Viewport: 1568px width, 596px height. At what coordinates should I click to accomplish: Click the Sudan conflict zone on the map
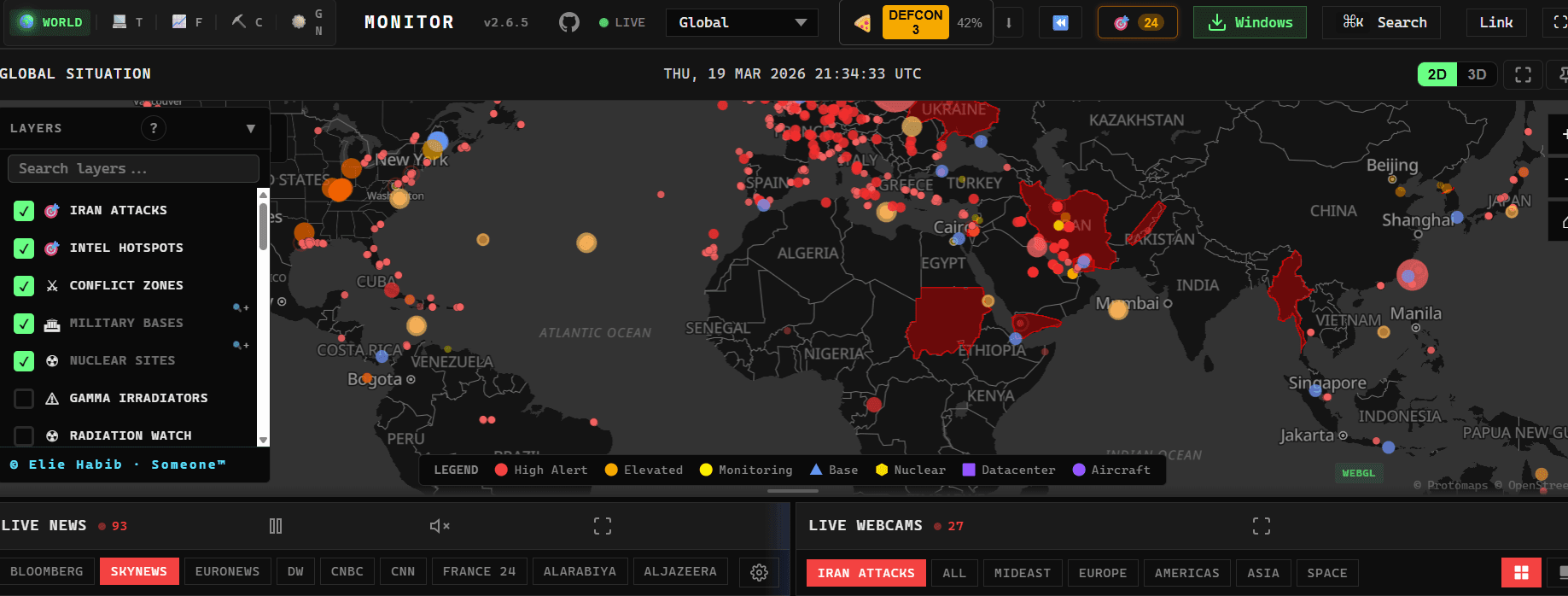tap(949, 320)
